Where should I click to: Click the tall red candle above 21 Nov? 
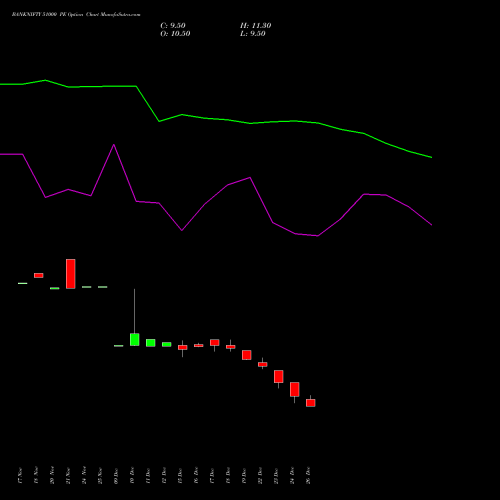tap(71, 274)
